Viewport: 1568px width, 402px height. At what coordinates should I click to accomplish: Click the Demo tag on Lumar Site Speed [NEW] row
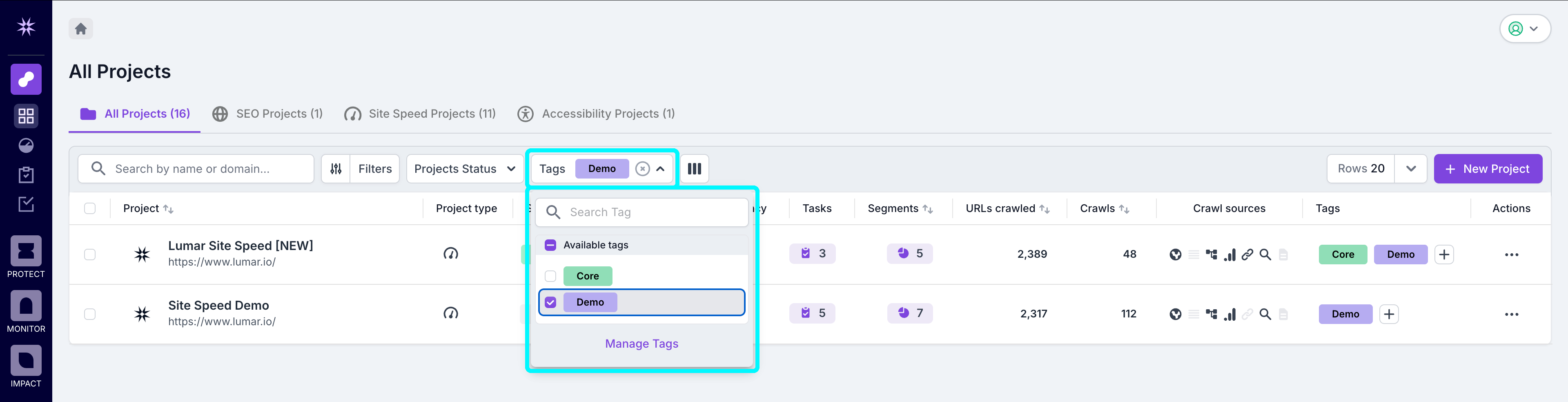coord(1401,255)
